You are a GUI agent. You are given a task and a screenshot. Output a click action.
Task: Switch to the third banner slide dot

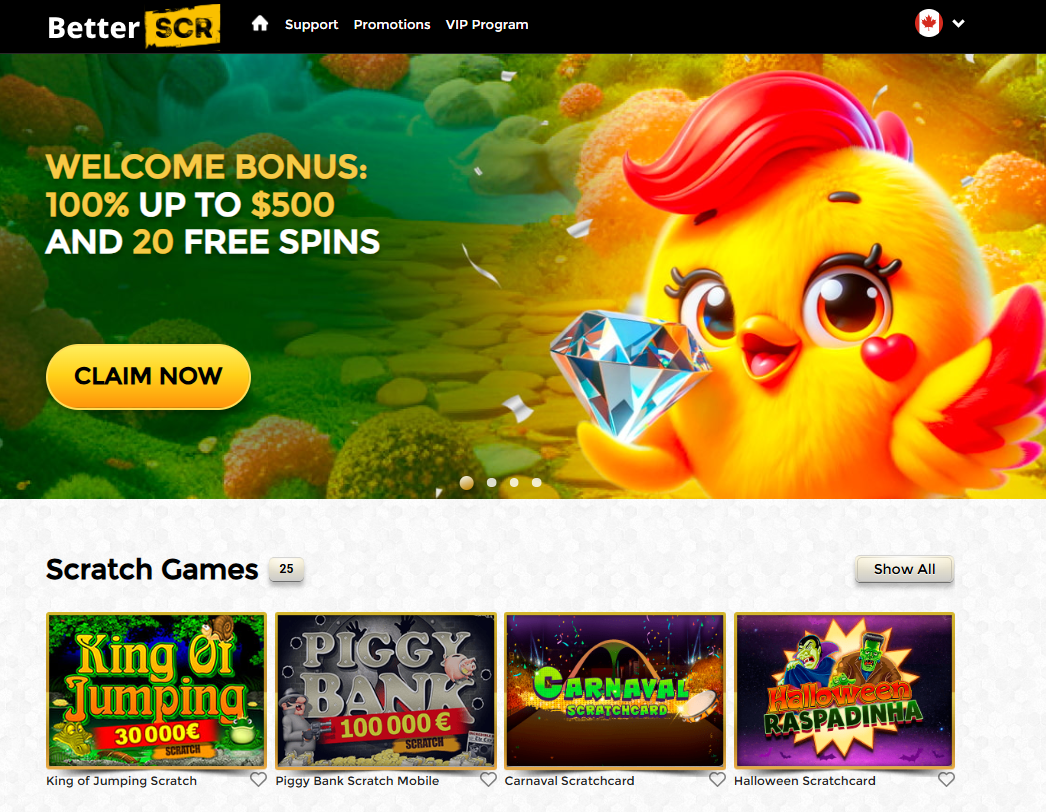click(514, 482)
